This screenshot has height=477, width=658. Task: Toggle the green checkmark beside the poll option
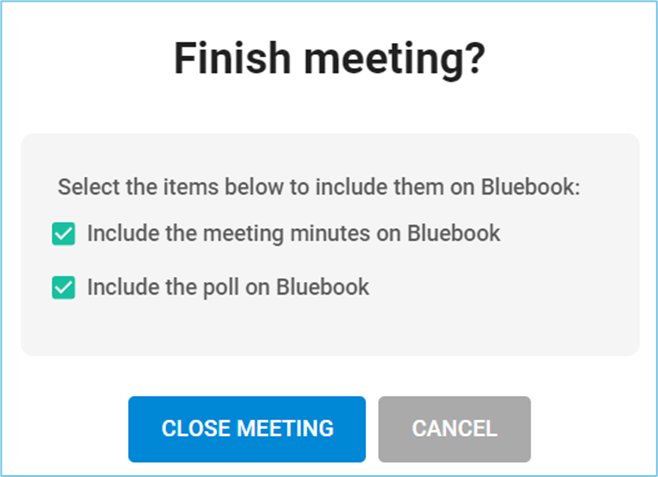(64, 288)
